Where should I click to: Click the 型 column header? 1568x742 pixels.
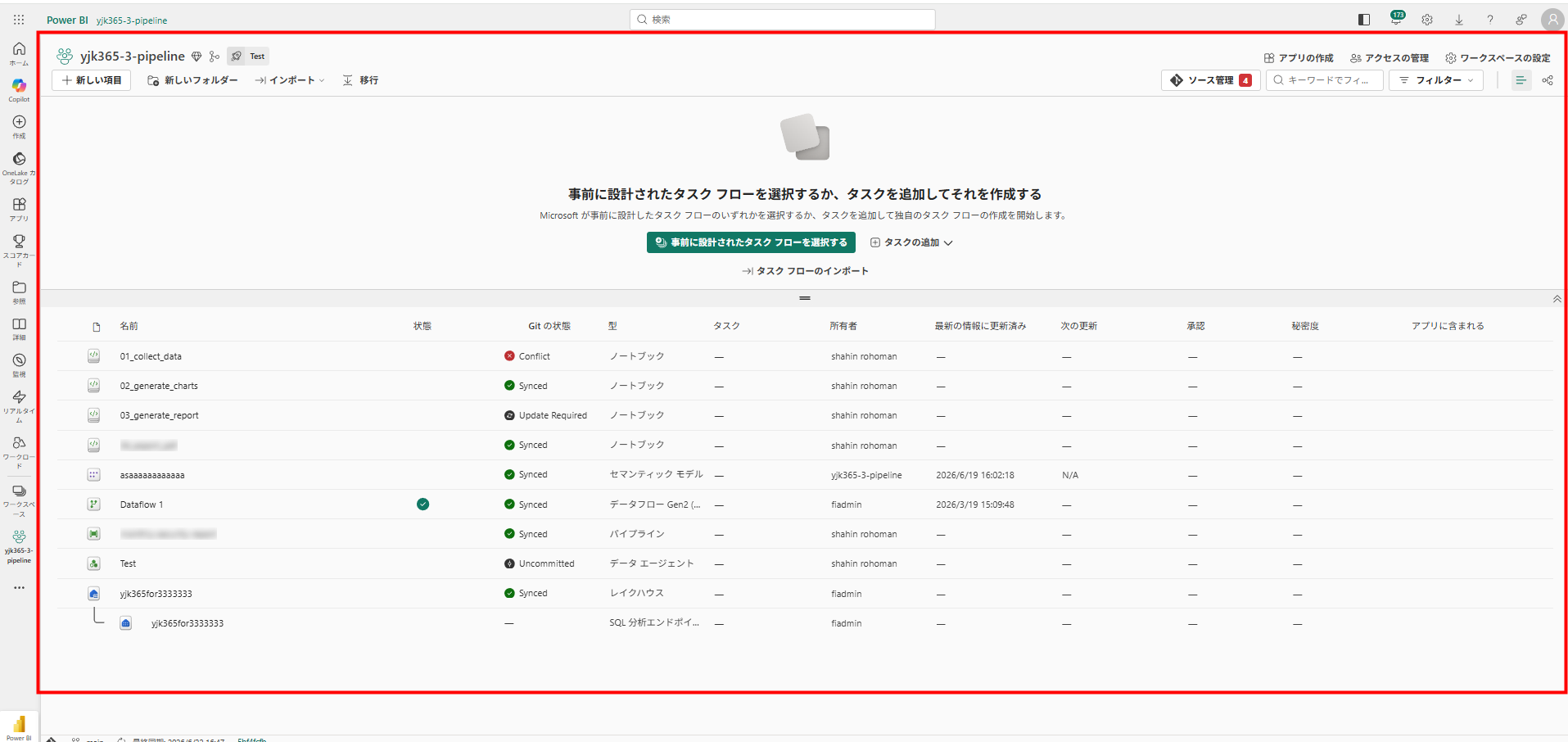(x=612, y=326)
